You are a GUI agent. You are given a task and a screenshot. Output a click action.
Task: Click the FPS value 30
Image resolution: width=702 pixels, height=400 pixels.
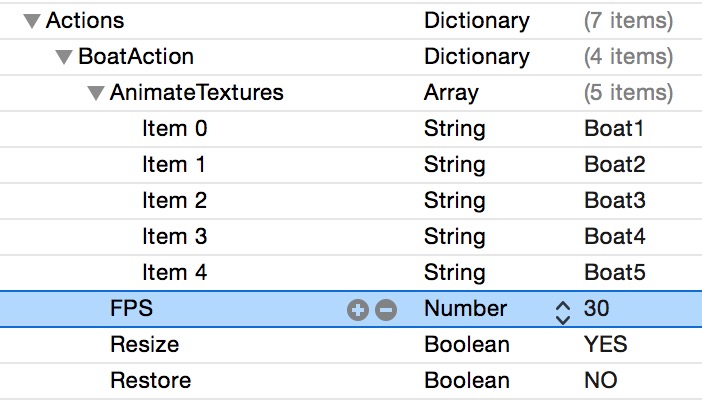click(x=596, y=309)
